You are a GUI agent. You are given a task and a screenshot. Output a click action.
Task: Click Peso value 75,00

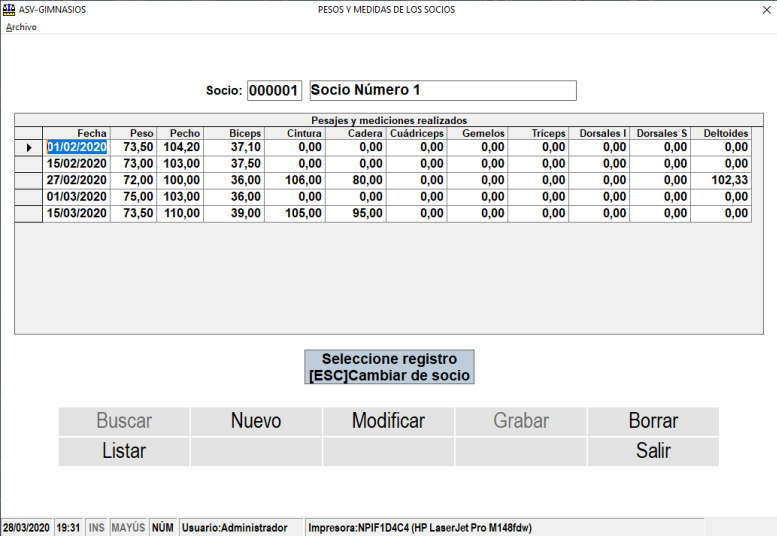point(134,197)
